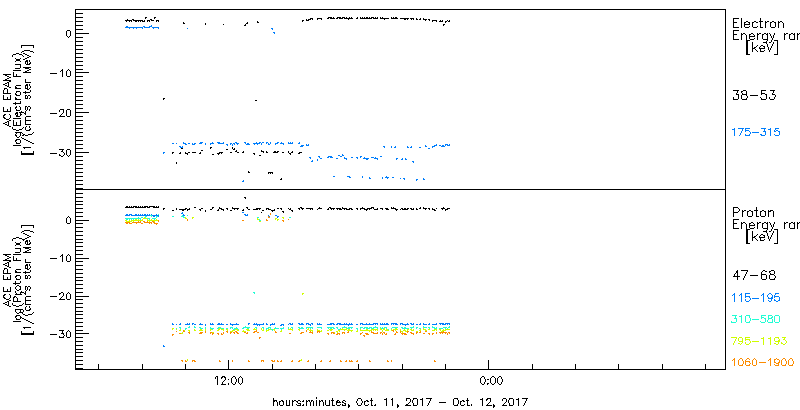The width and height of the screenshot is (800, 410).
Task: Click the hours:minutes date range caption
Action: pos(399,401)
